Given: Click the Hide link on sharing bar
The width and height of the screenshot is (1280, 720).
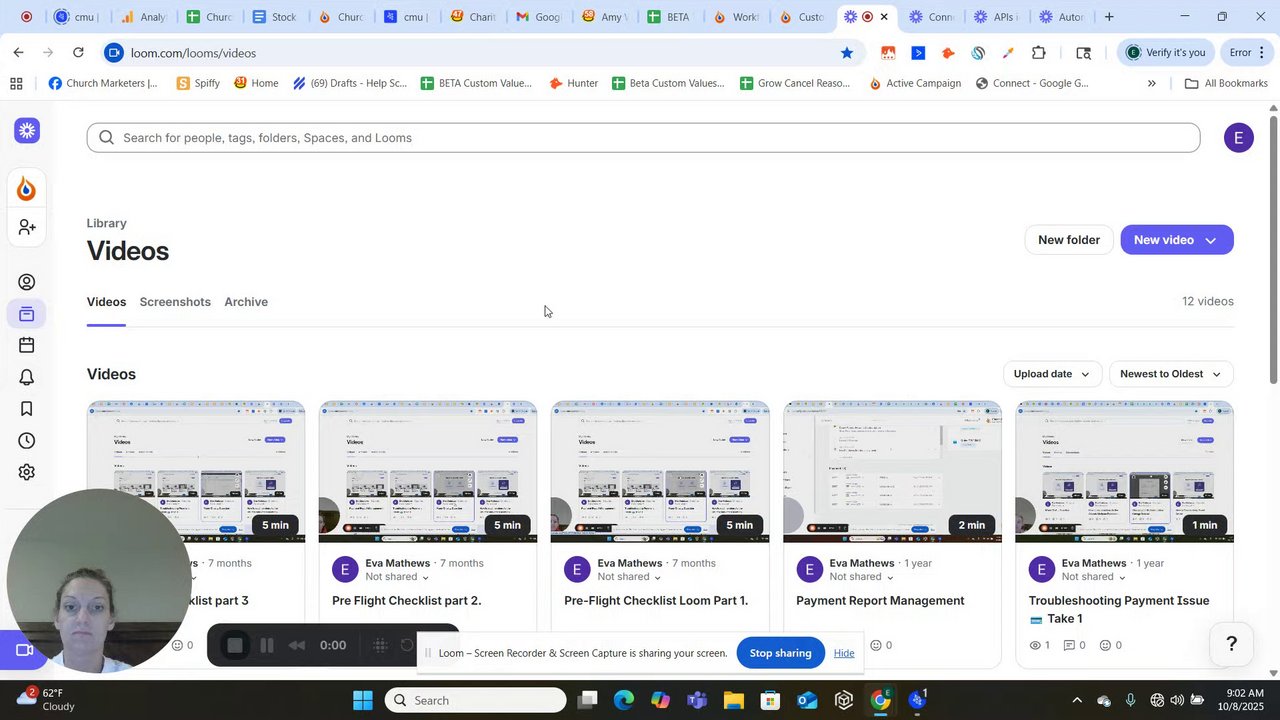Looking at the screenshot, I should click(x=844, y=653).
